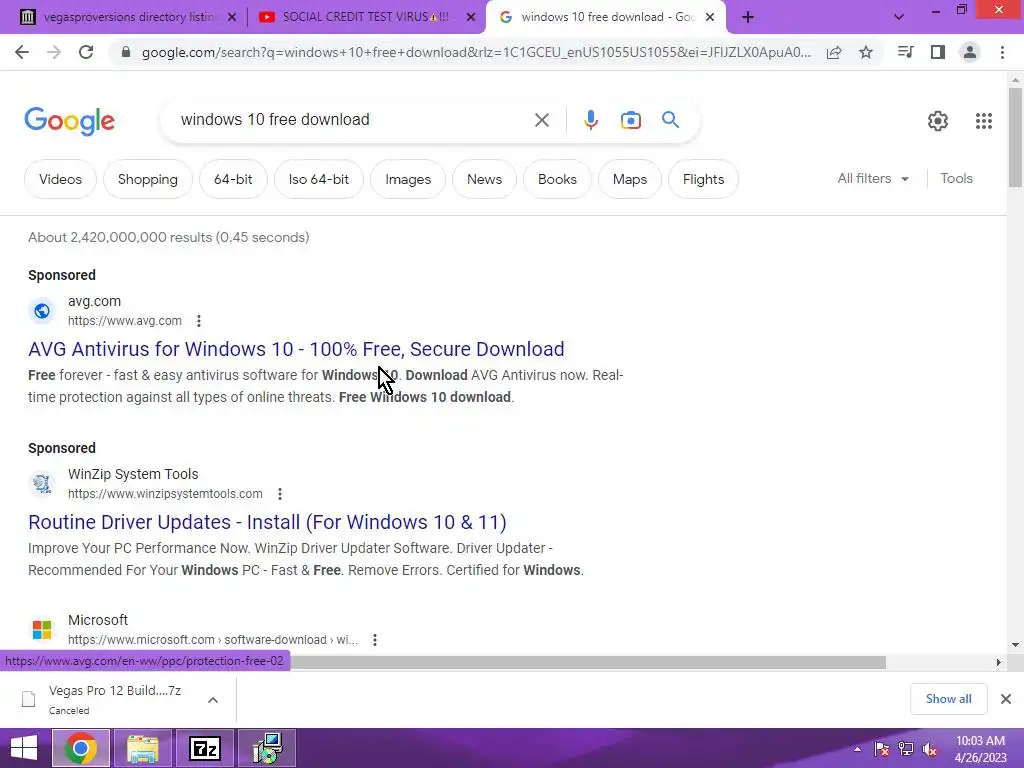Open Chrome from the taskbar
The width and height of the screenshot is (1024, 768).
80,748
